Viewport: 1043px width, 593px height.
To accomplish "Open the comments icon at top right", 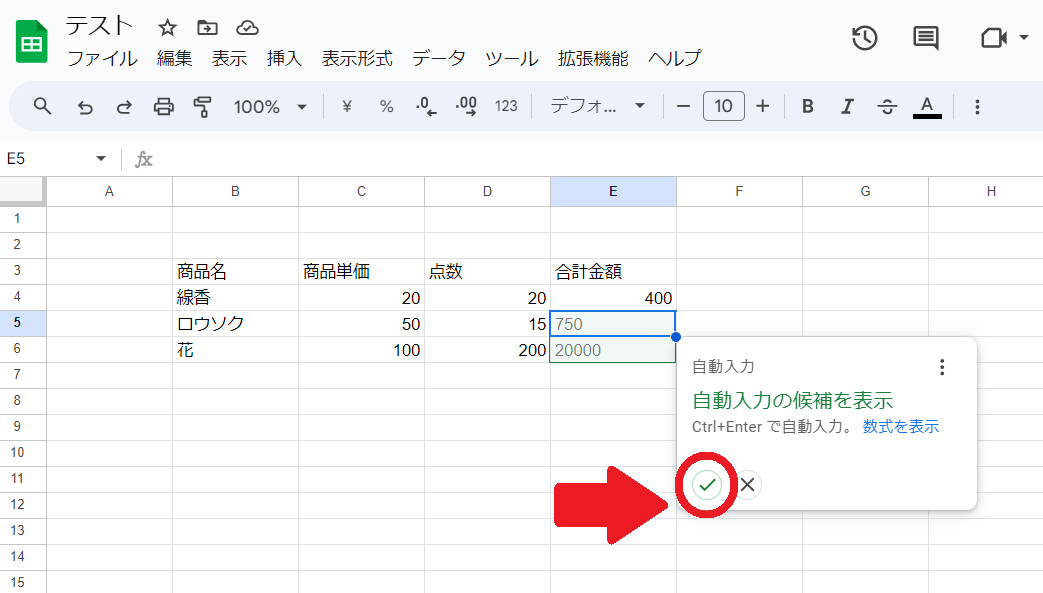I will [926, 38].
